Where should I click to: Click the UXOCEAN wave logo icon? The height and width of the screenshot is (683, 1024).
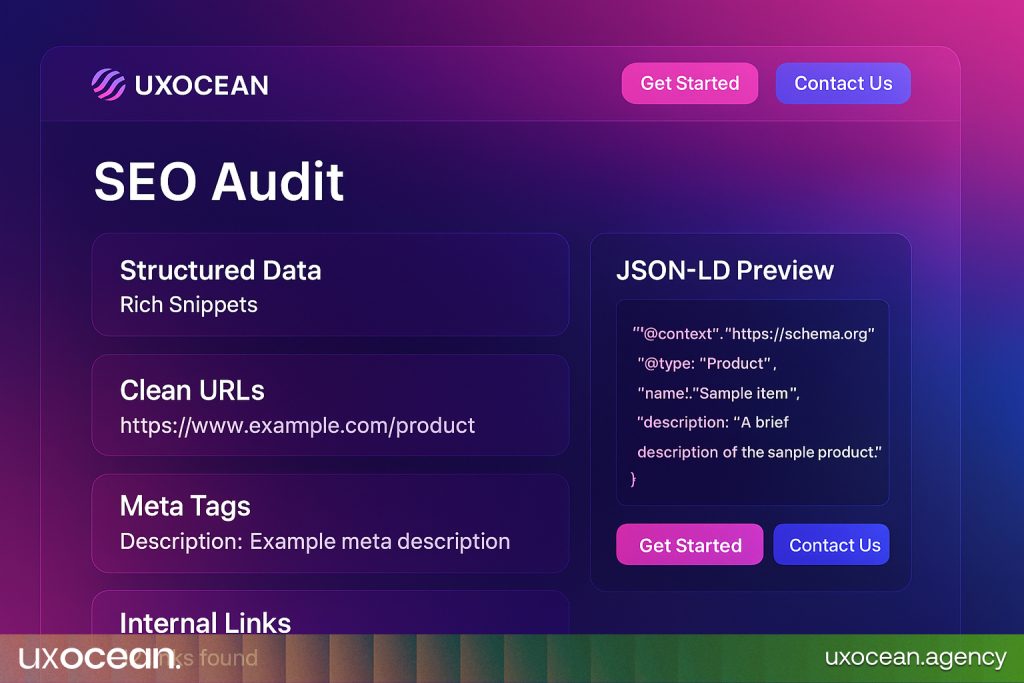coord(108,84)
